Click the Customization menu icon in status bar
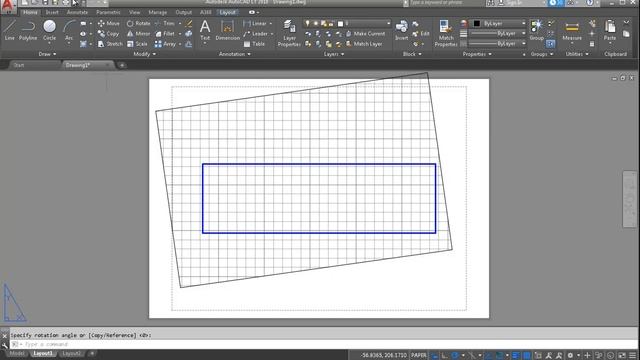This screenshot has height=360, width=640. [632, 356]
